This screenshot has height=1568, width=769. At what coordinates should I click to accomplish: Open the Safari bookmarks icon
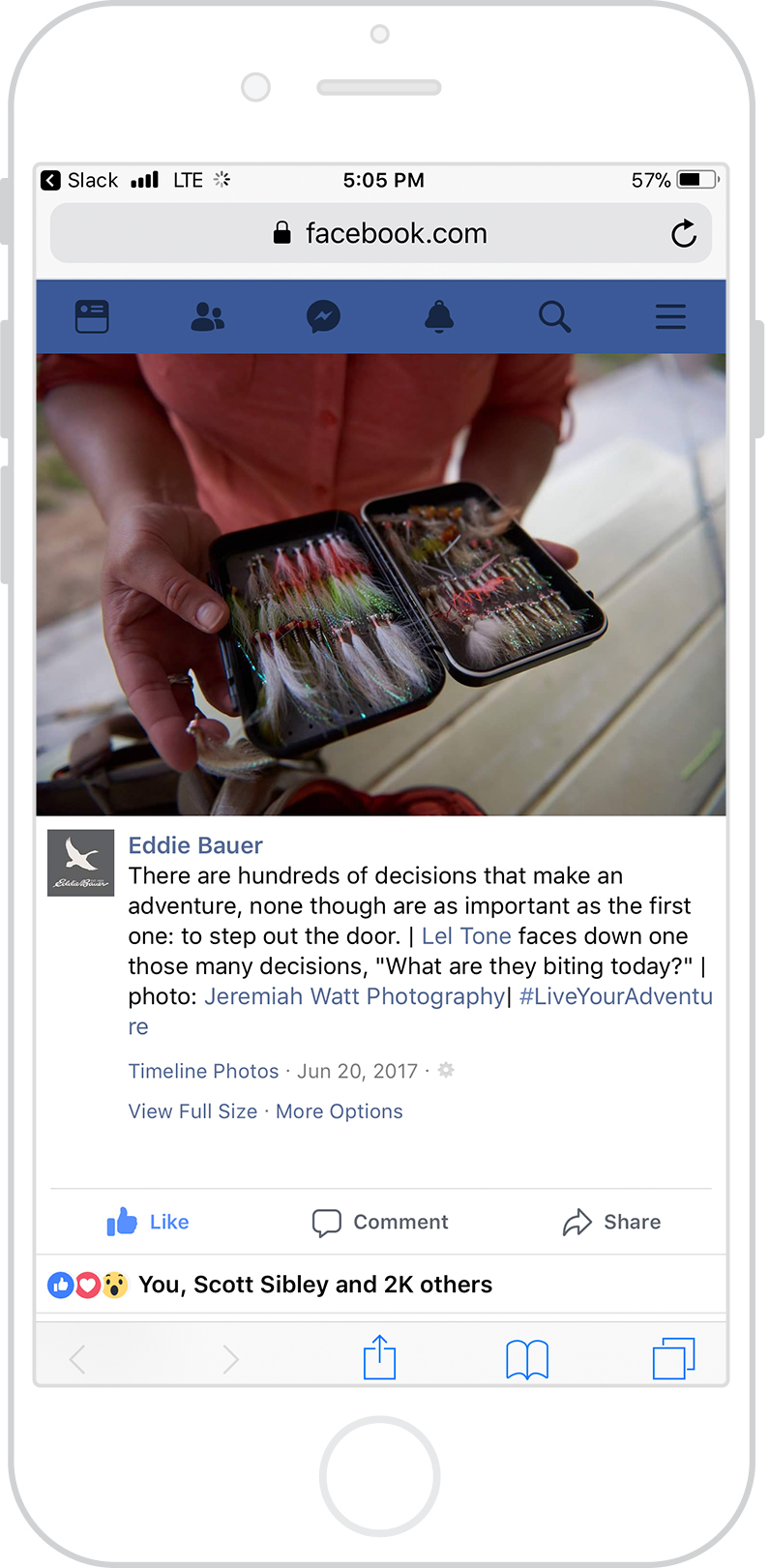[527, 1359]
